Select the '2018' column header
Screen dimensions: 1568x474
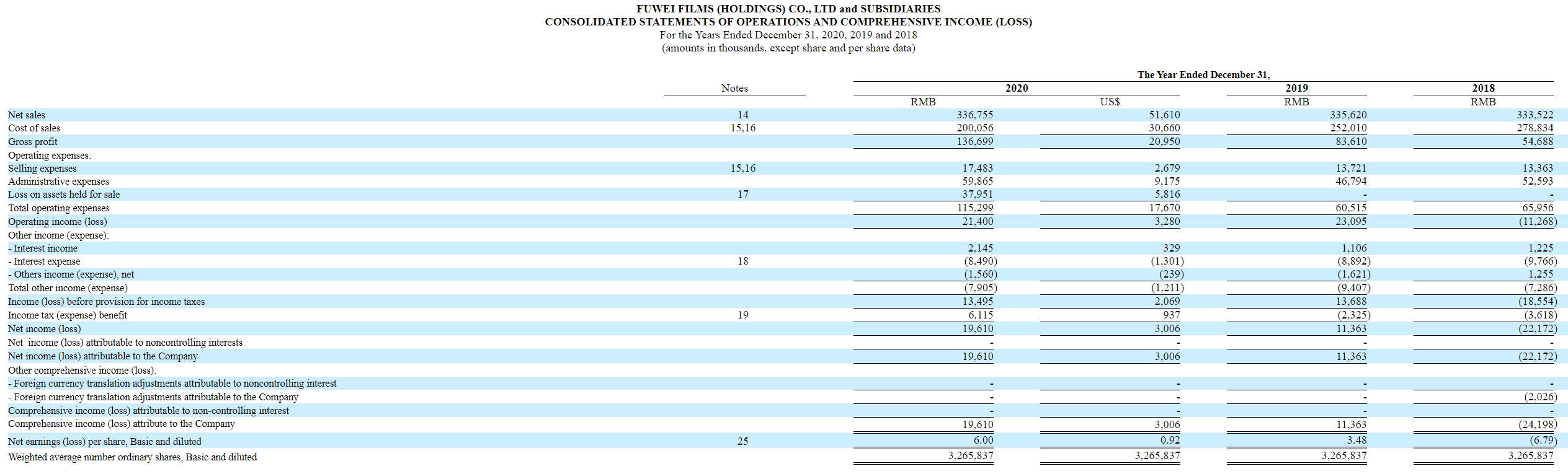(x=1484, y=89)
